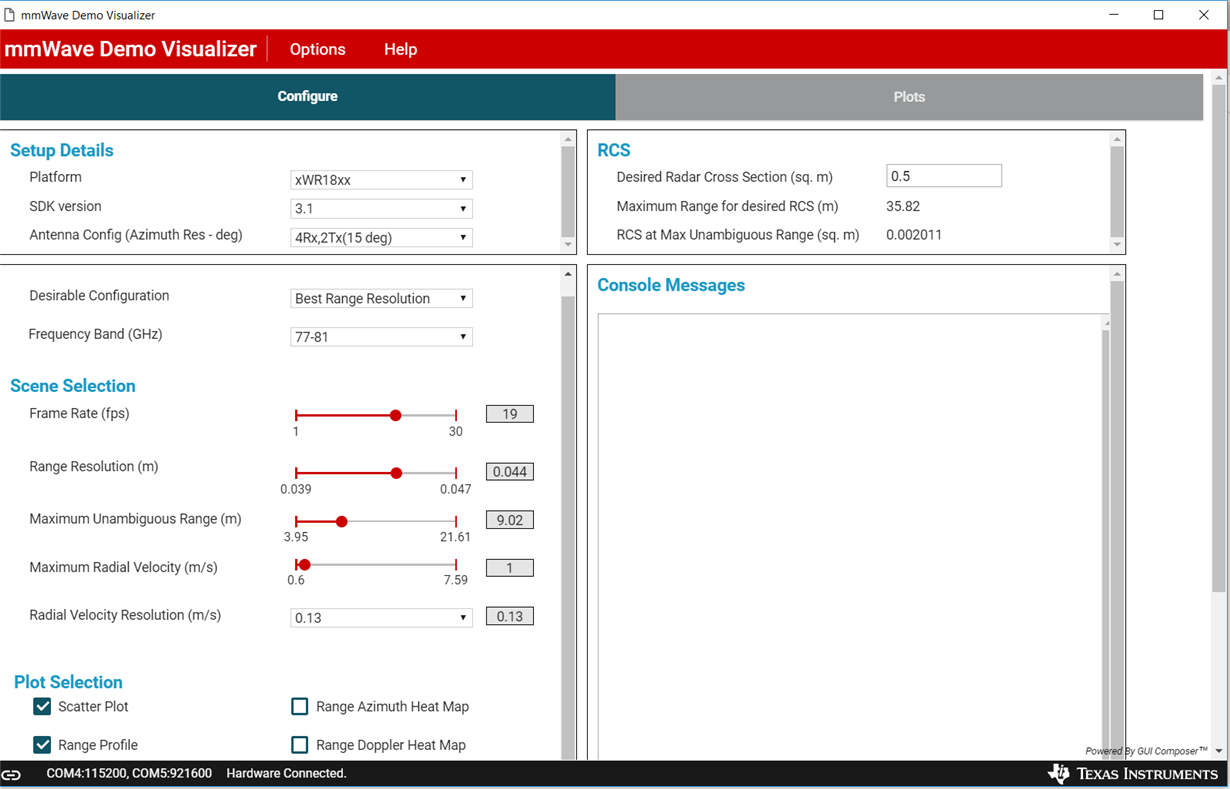
Task: Click the Range Resolution value box 0.044
Action: [510, 472]
